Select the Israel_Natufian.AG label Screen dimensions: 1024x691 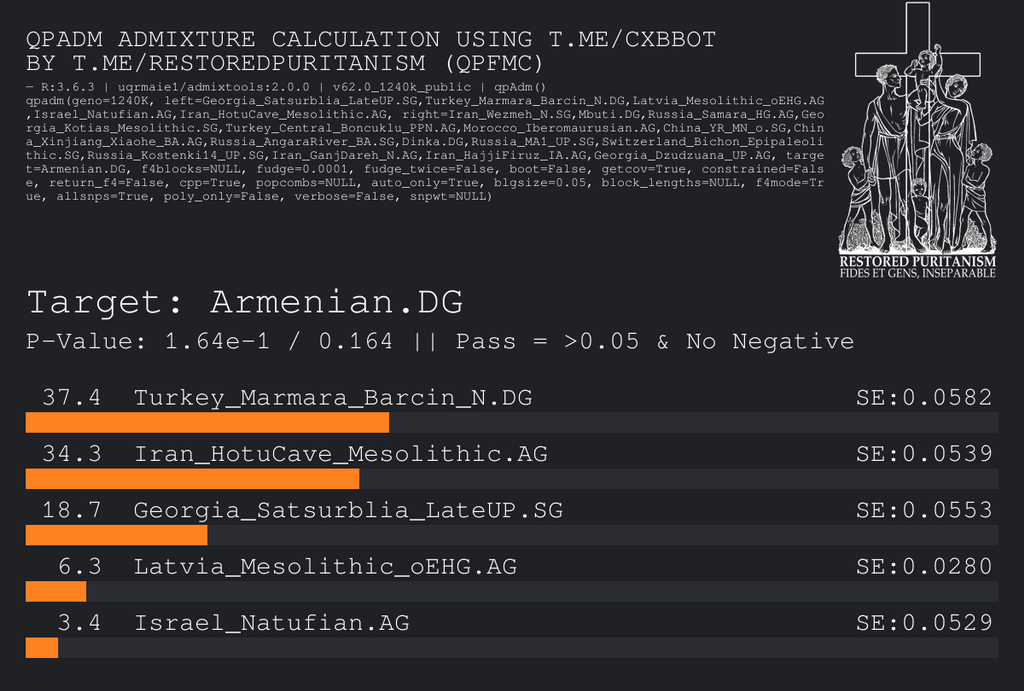272,624
